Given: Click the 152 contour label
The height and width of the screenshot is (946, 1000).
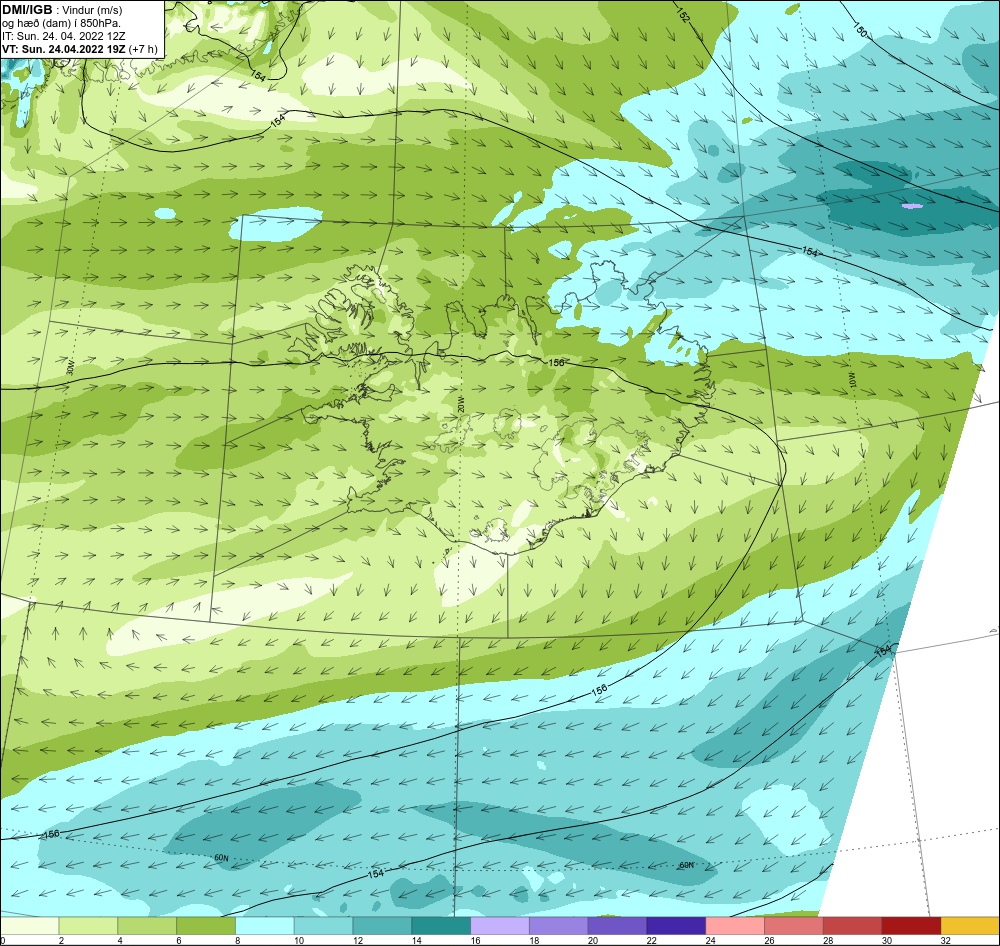Looking at the screenshot, I should coord(683,15).
